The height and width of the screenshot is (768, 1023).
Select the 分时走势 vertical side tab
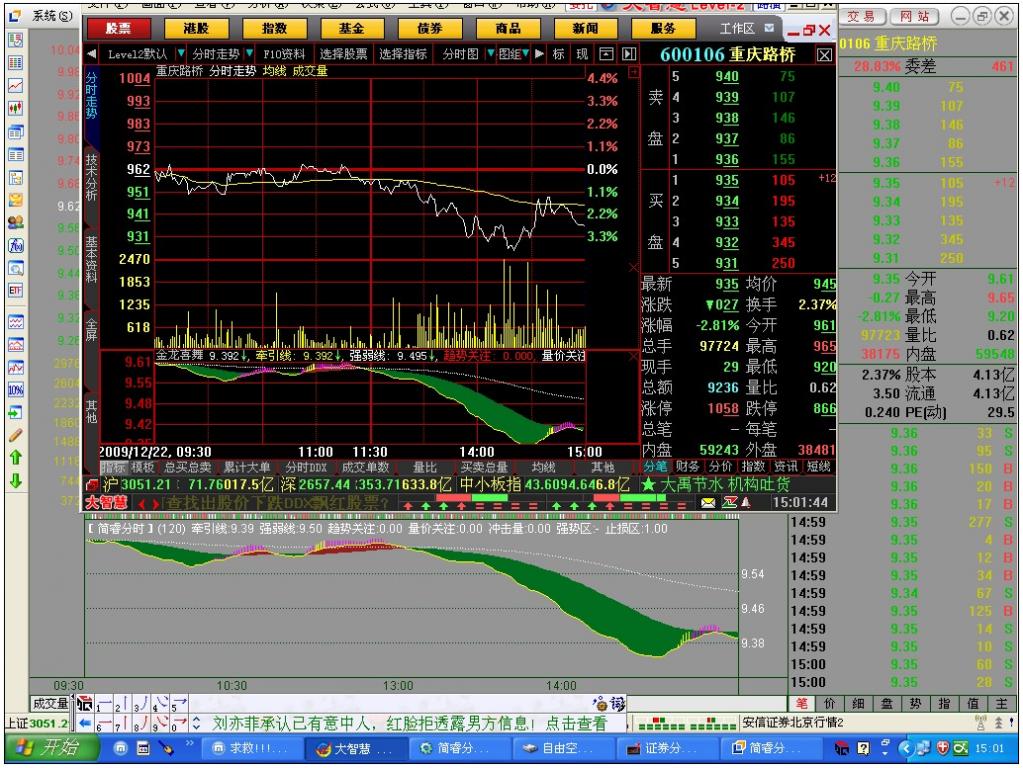(91, 96)
